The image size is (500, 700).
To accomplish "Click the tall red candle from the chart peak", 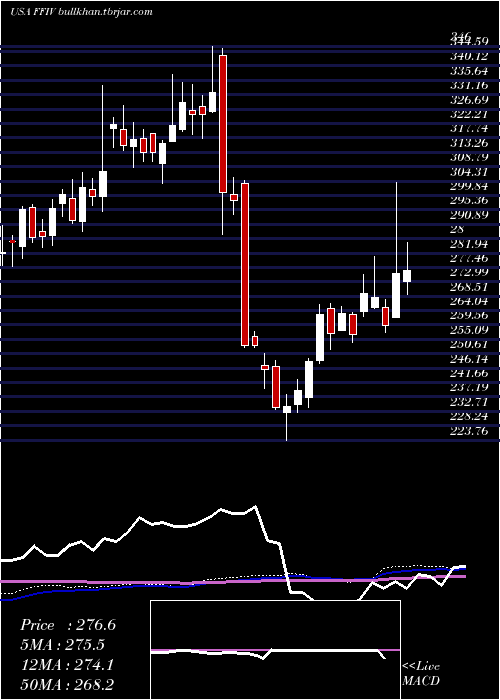I will point(223,124).
